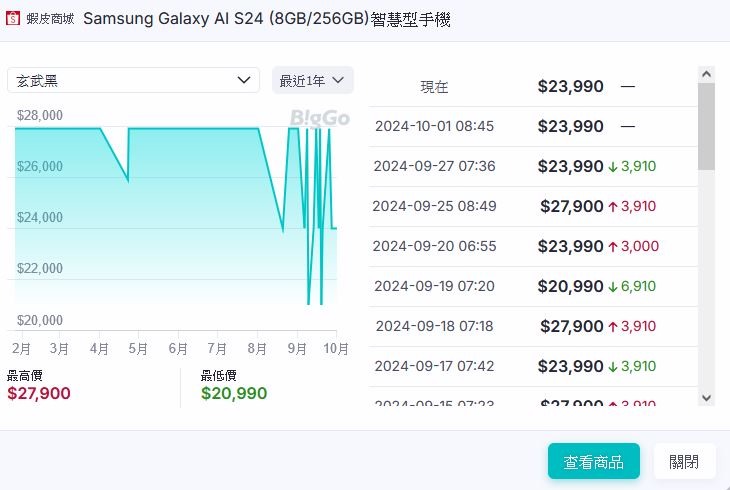The image size is (730, 490).
Task: Expand the 最近1年 time range selector
Action: click(312, 81)
